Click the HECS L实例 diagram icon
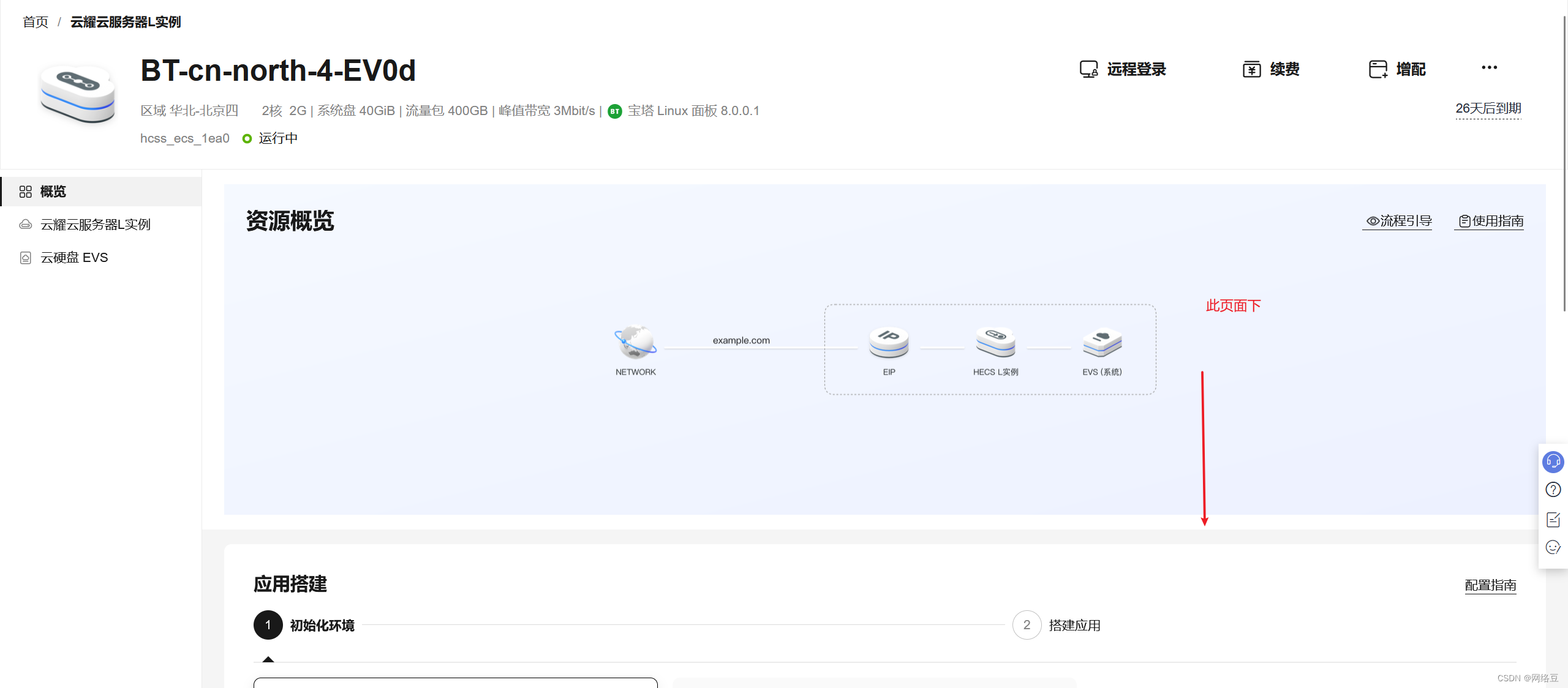Screen dimensions: 1568x688 995,343
